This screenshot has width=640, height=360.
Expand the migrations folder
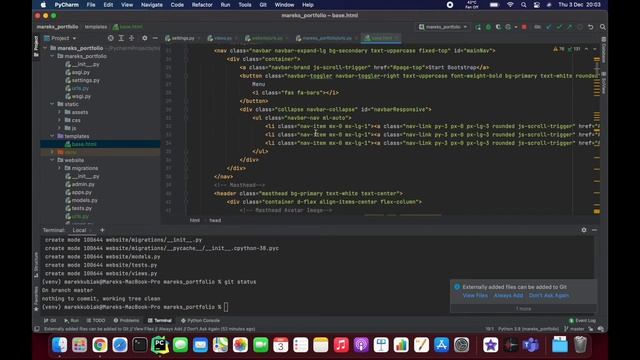coord(60,168)
